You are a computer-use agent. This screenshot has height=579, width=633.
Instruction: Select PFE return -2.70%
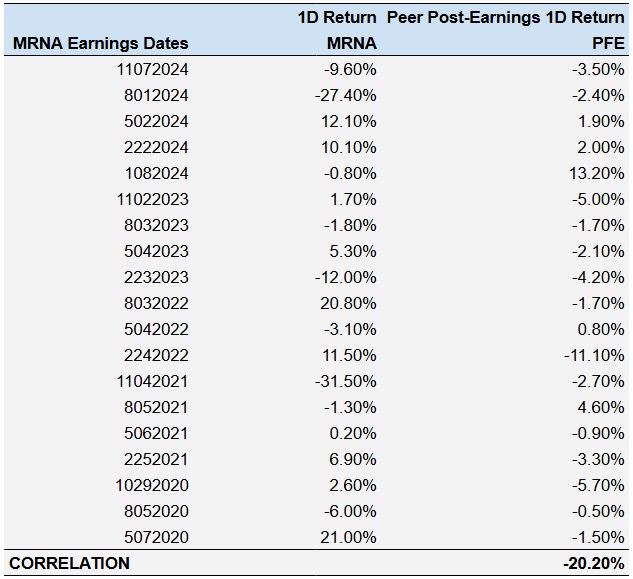click(x=598, y=381)
